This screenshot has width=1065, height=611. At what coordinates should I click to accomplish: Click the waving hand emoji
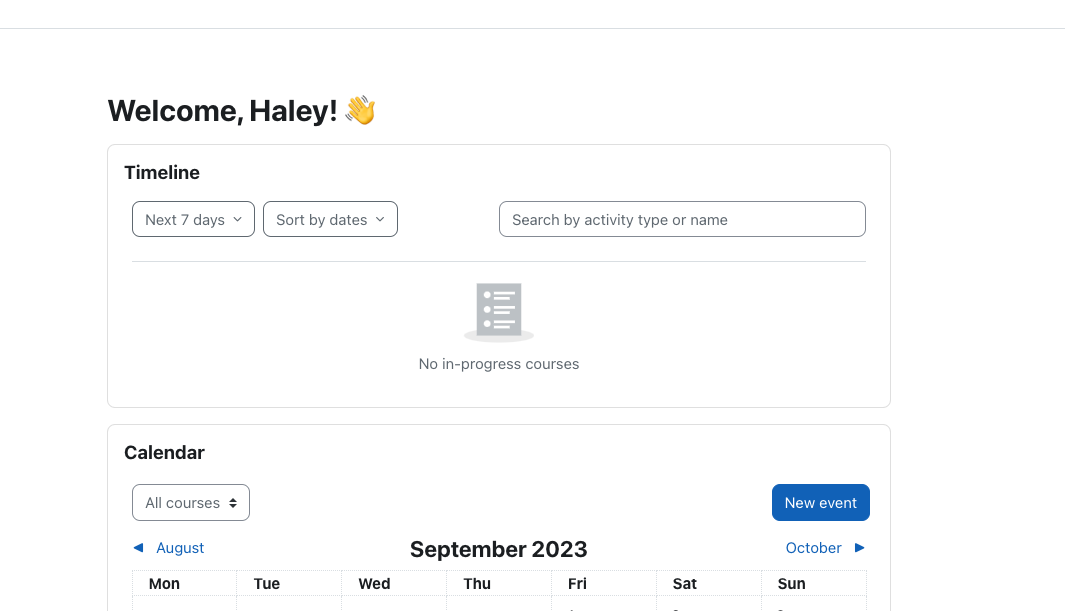pos(361,110)
